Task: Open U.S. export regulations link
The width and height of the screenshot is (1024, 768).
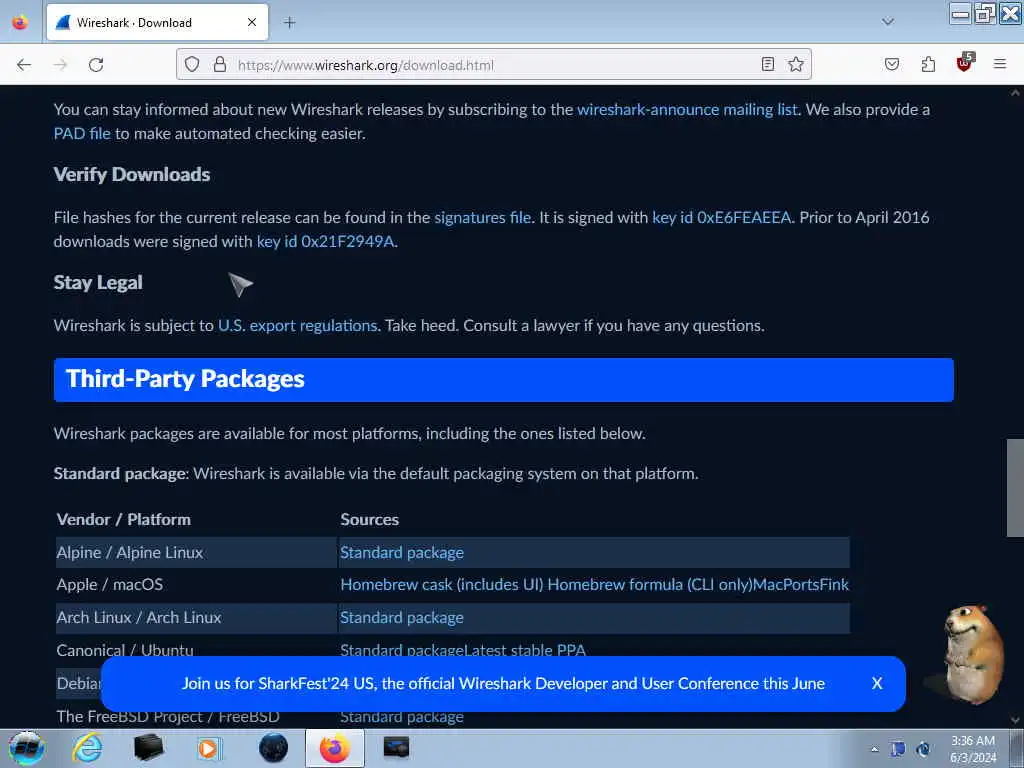Action: click(x=298, y=325)
